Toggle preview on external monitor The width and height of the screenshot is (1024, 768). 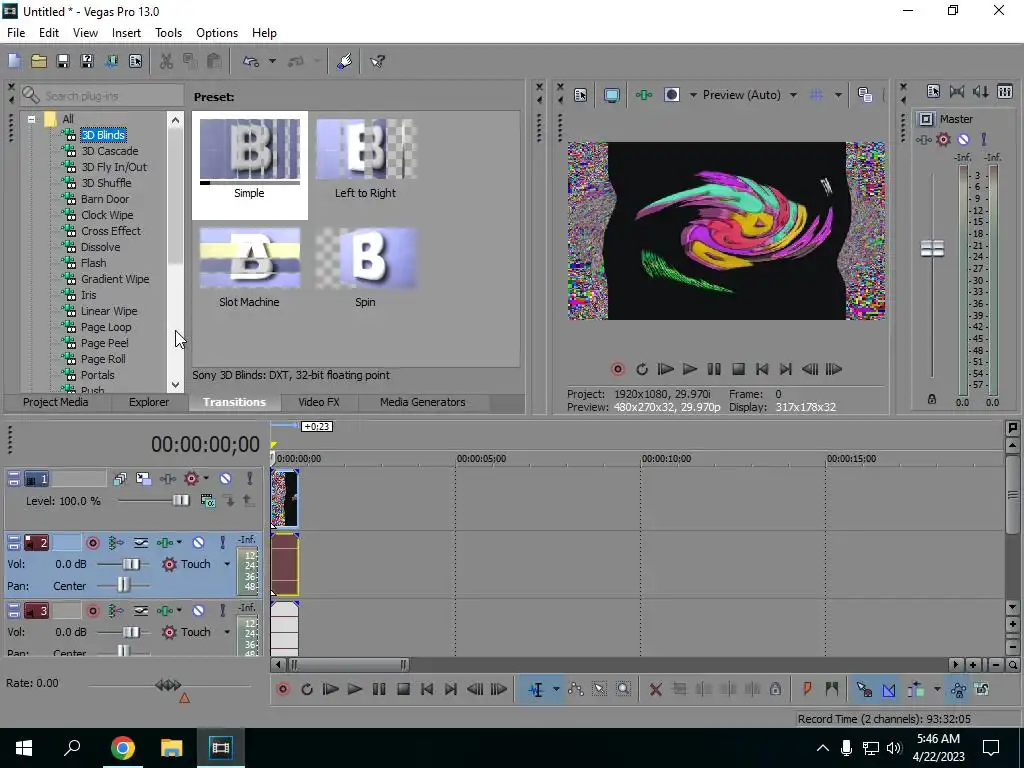click(612, 95)
